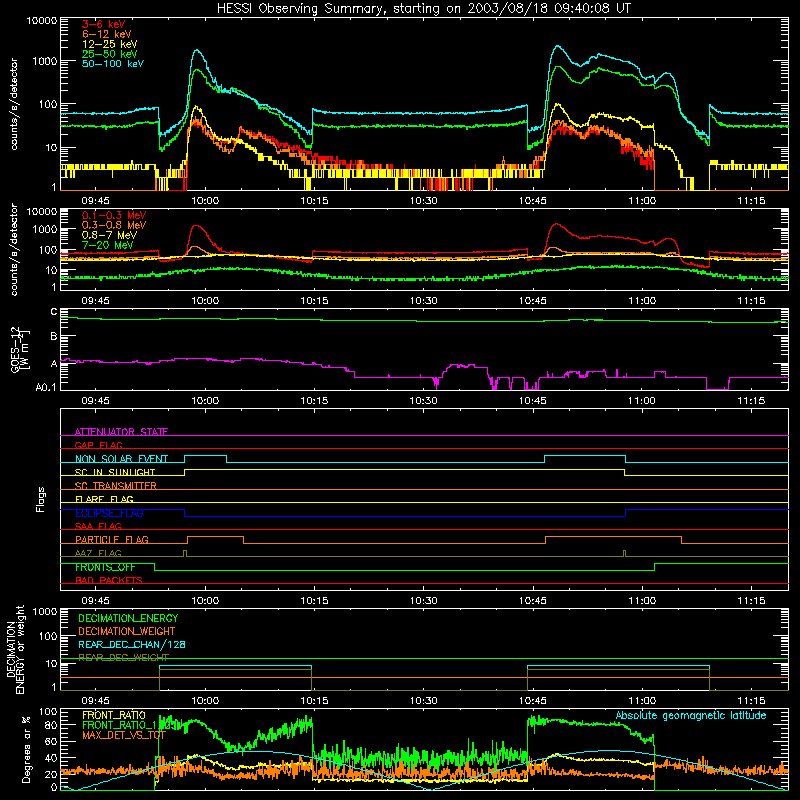Select the 25-50 keV legend label
Image resolution: width=800 pixels, height=800 pixels.
[x=109, y=54]
